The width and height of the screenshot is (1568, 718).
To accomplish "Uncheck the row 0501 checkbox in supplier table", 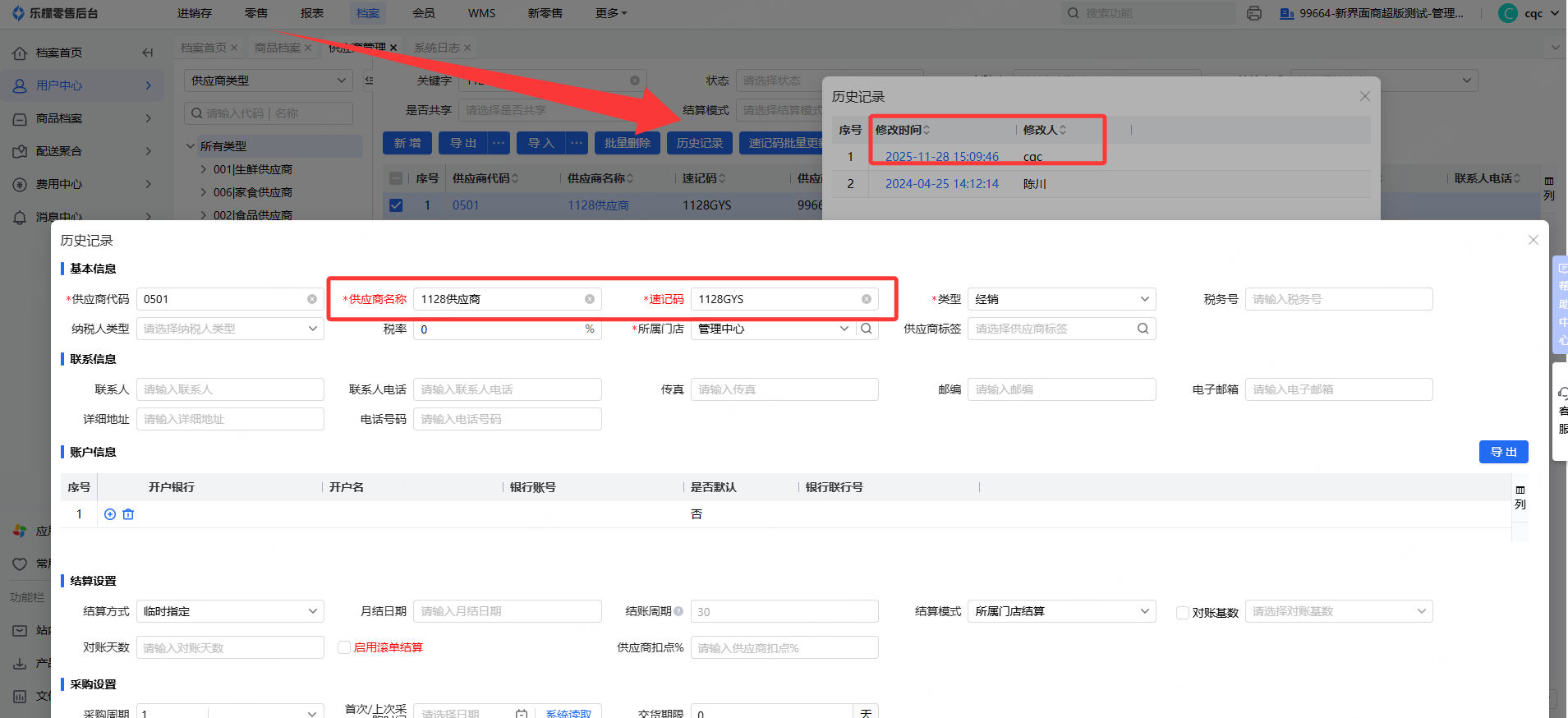I will click(x=396, y=205).
